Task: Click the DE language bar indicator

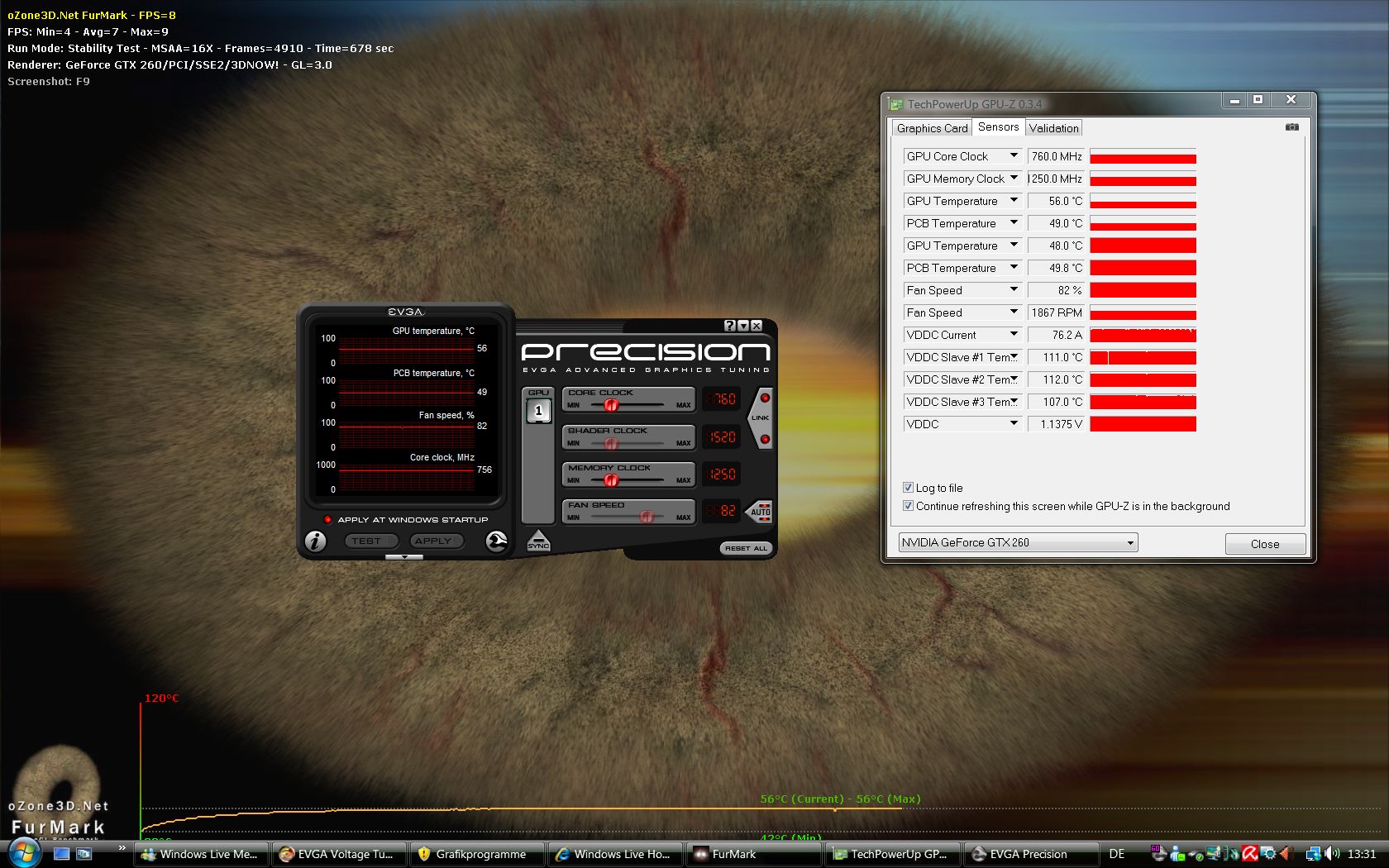Action: click(1117, 854)
